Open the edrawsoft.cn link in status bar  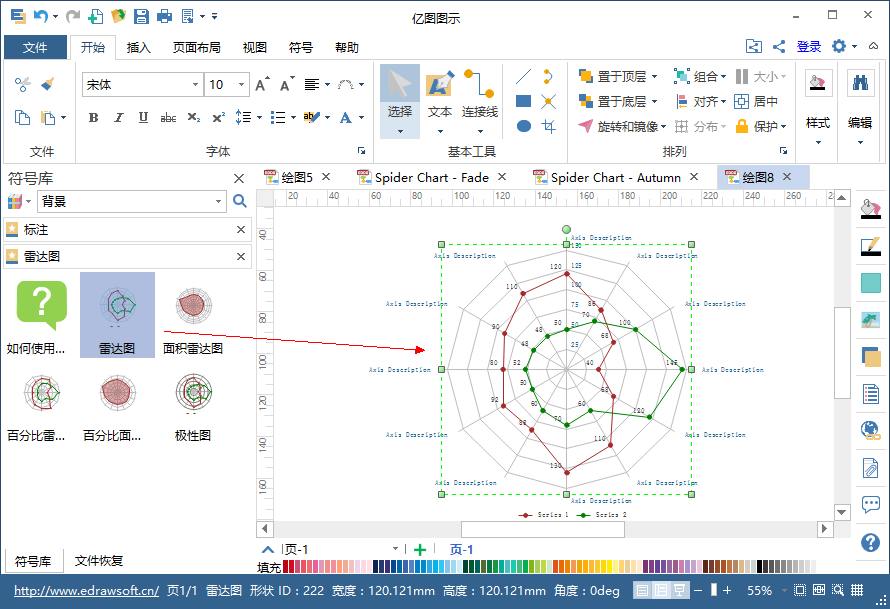[x=86, y=591]
